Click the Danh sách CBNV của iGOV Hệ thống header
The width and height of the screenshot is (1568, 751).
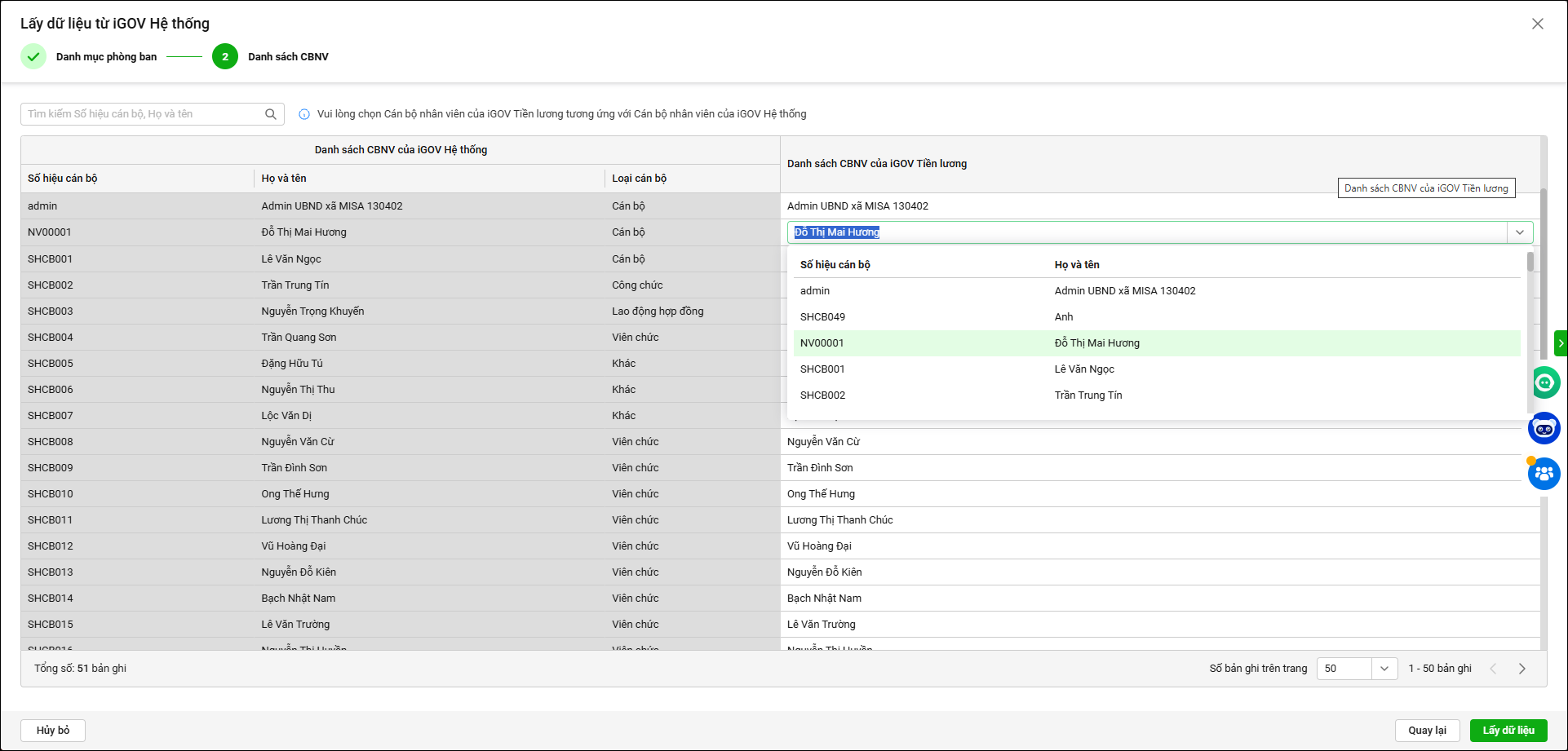(x=401, y=150)
